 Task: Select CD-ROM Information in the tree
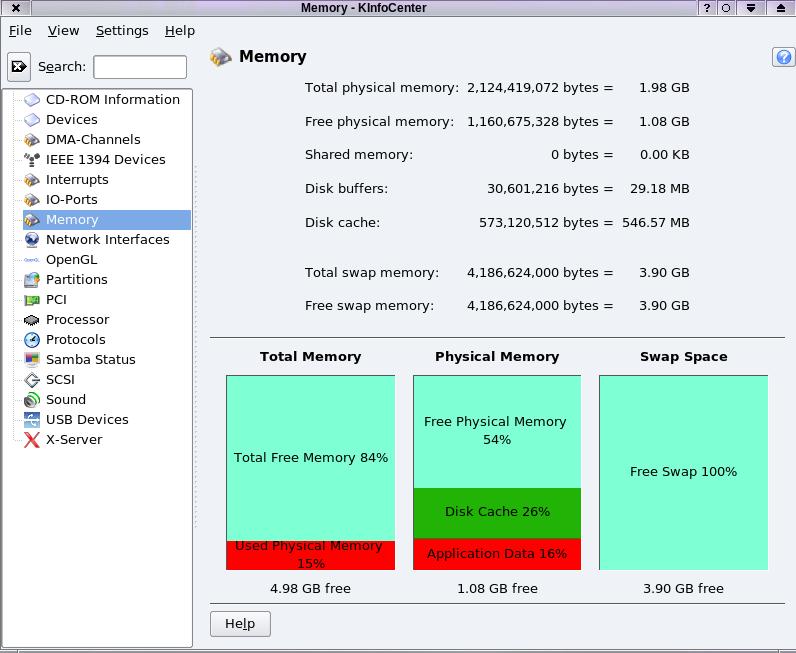pos(113,100)
